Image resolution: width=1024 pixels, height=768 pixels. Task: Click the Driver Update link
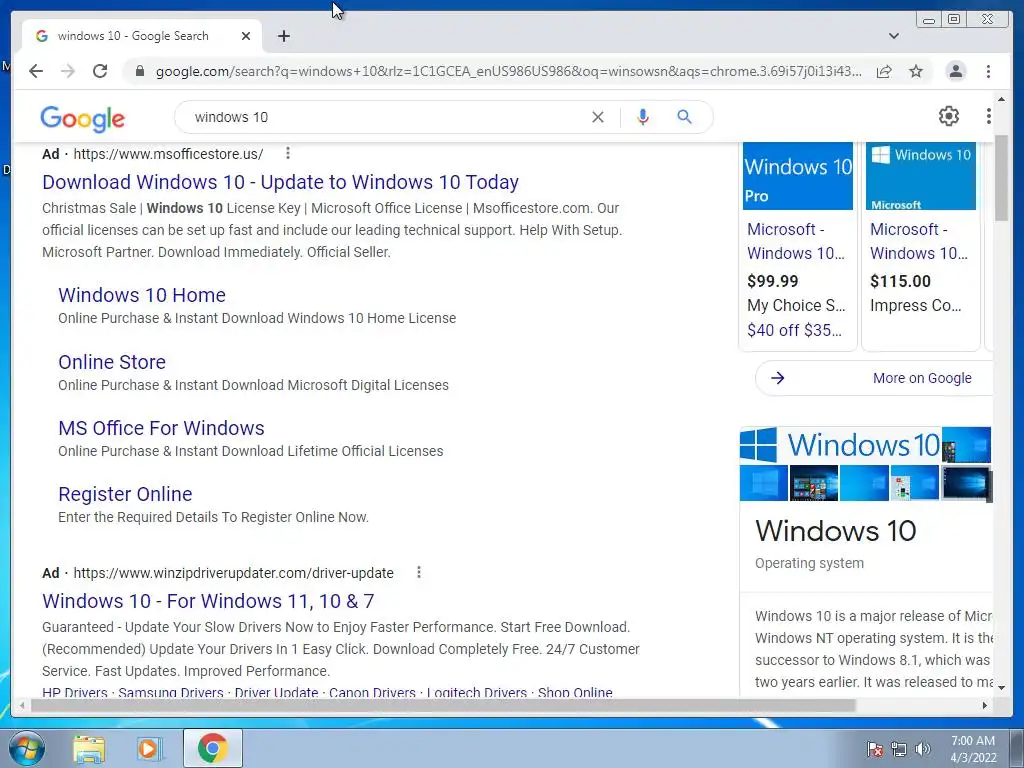point(276,692)
